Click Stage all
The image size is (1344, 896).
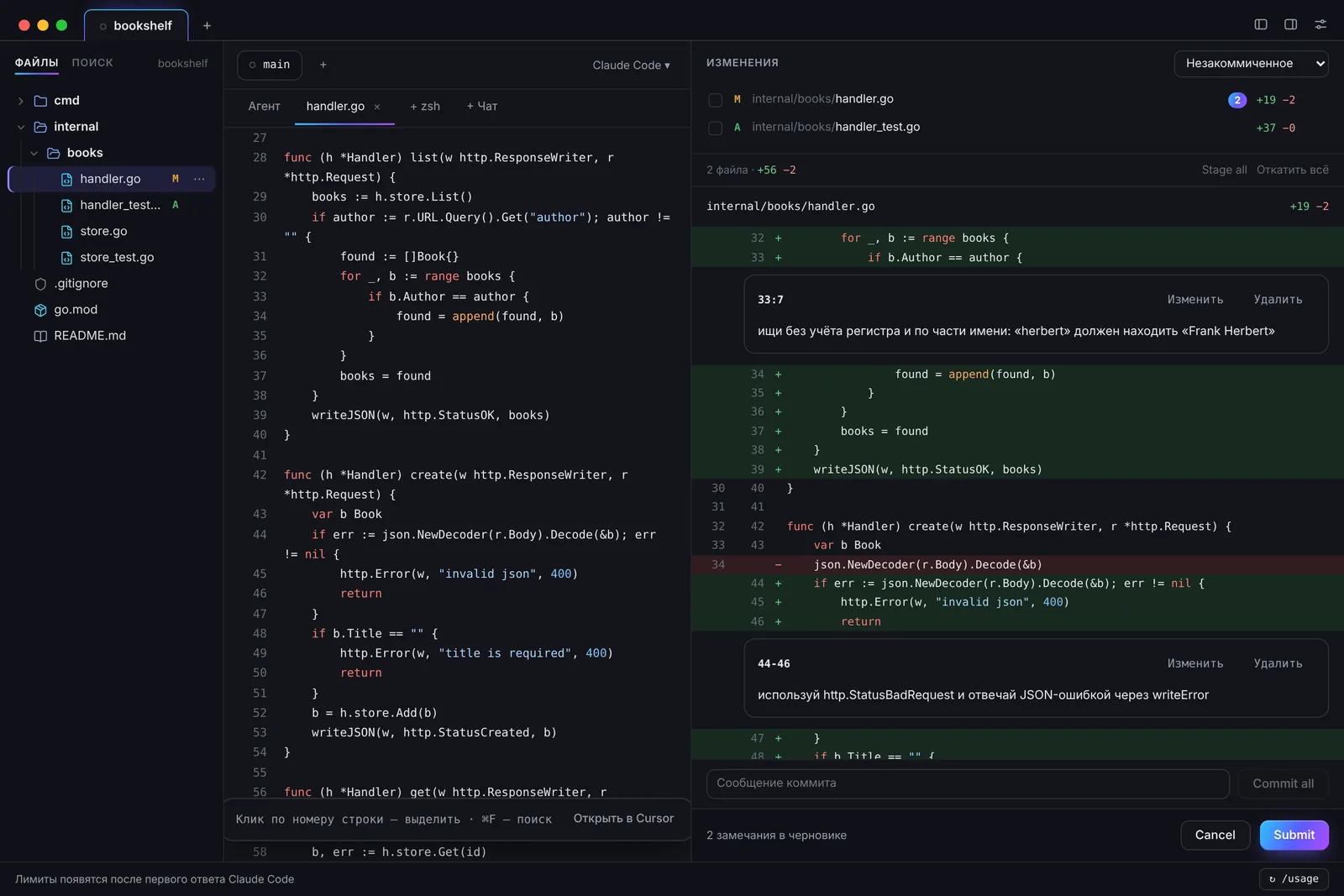[x=1224, y=170]
